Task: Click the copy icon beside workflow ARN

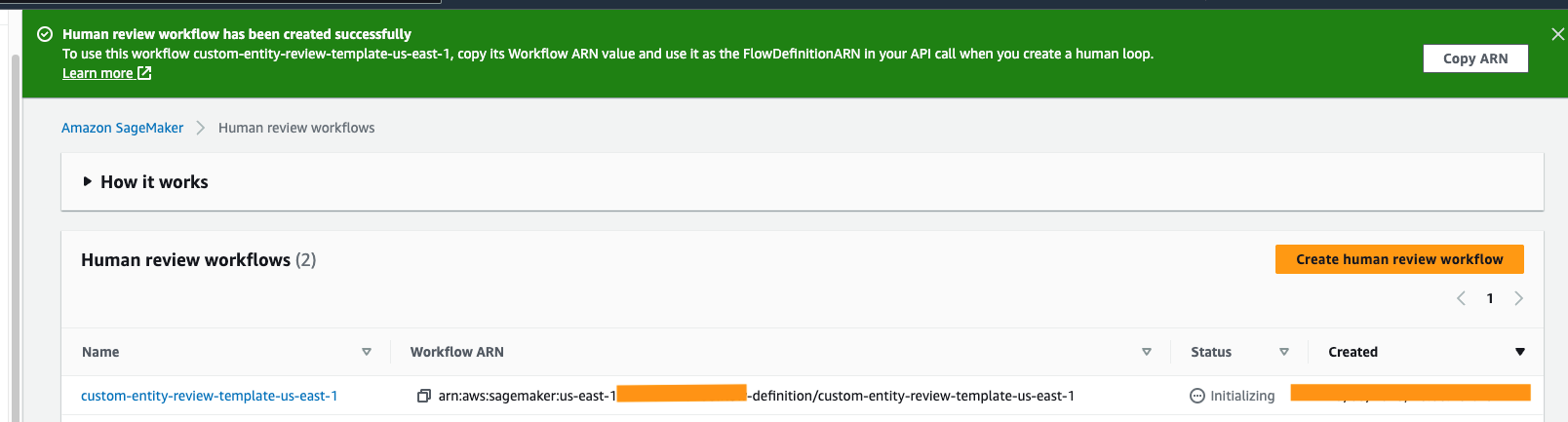Action: tap(423, 396)
